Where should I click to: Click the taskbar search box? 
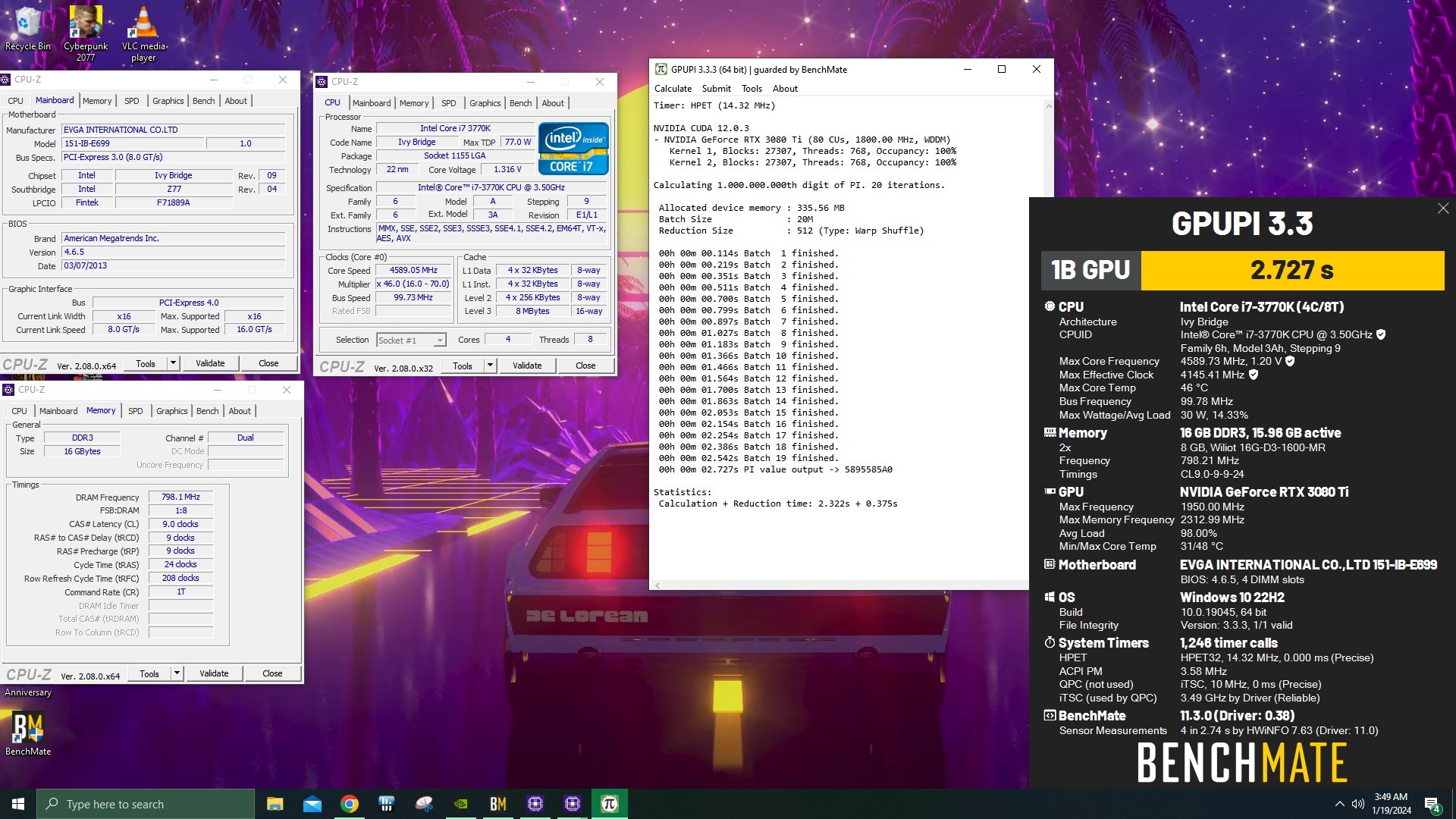pos(146,804)
